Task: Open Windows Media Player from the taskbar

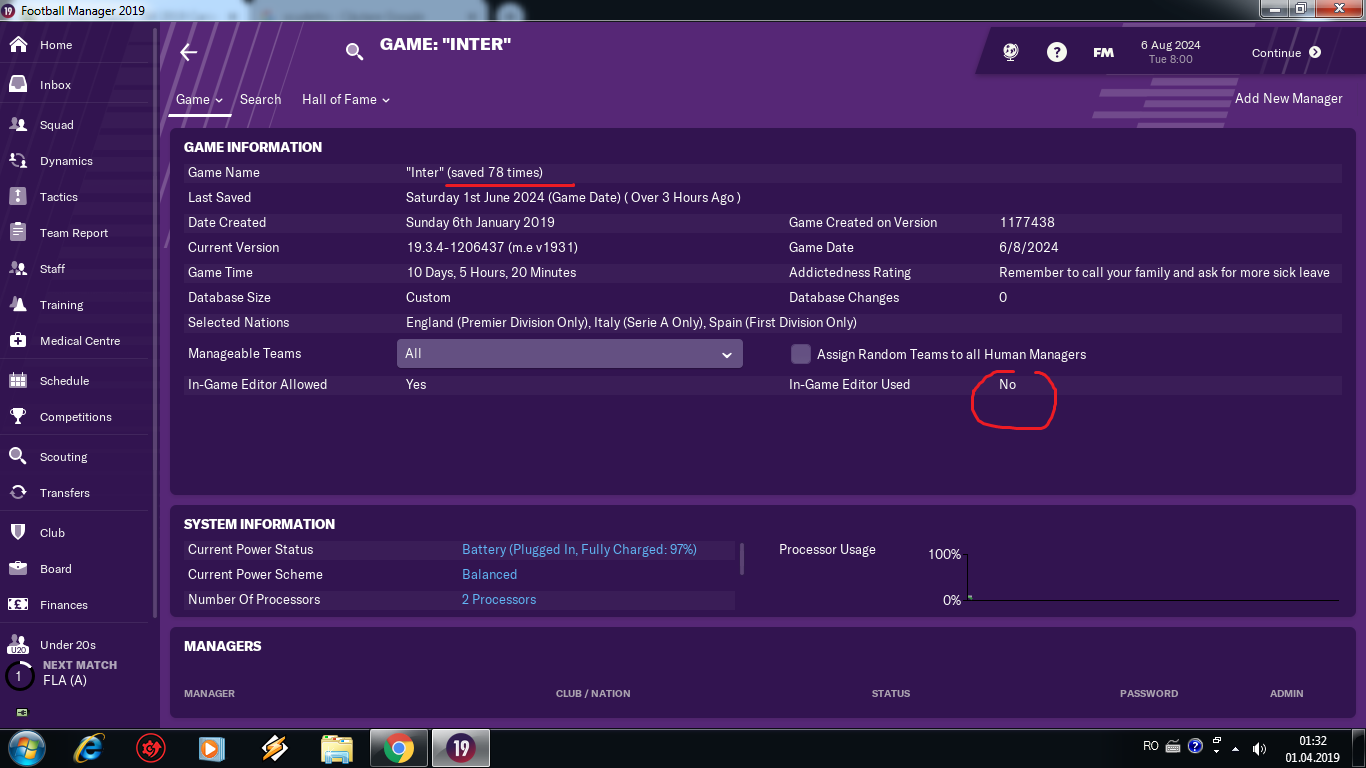Action: (x=212, y=748)
